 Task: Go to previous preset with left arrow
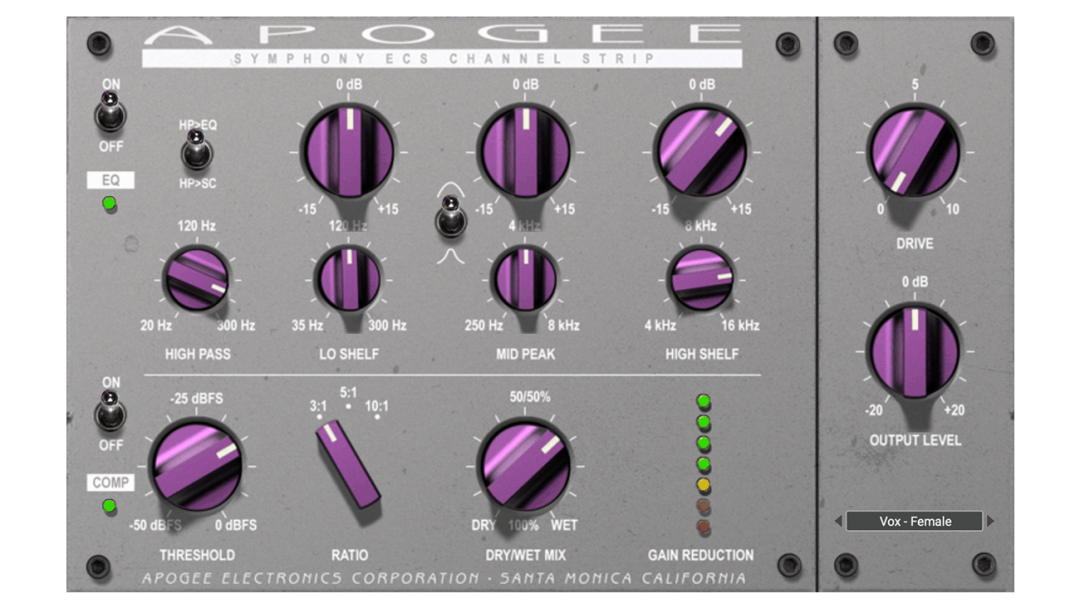tap(838, 521)
